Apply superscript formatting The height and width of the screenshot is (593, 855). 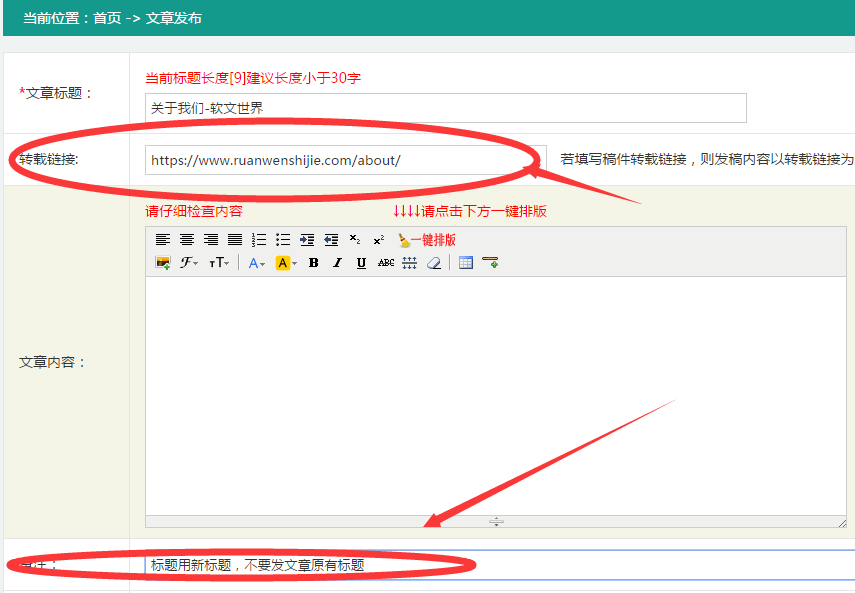tap(379, 240)
